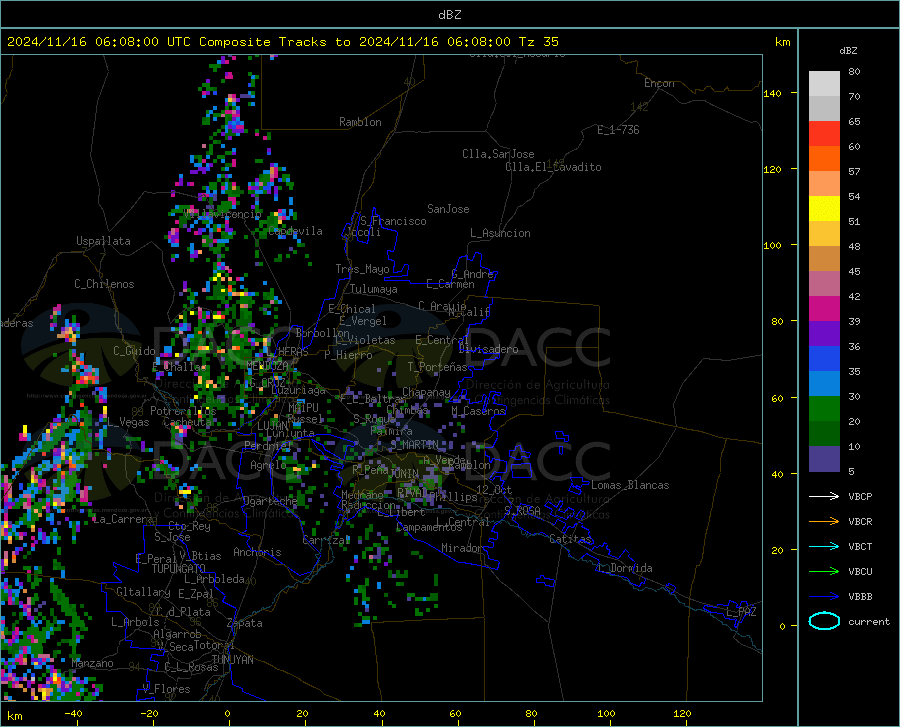Image resolution: width=900 pixels, height=727 pixels.
Task: Click the L_PAZ map label
Action: (741, 612)
